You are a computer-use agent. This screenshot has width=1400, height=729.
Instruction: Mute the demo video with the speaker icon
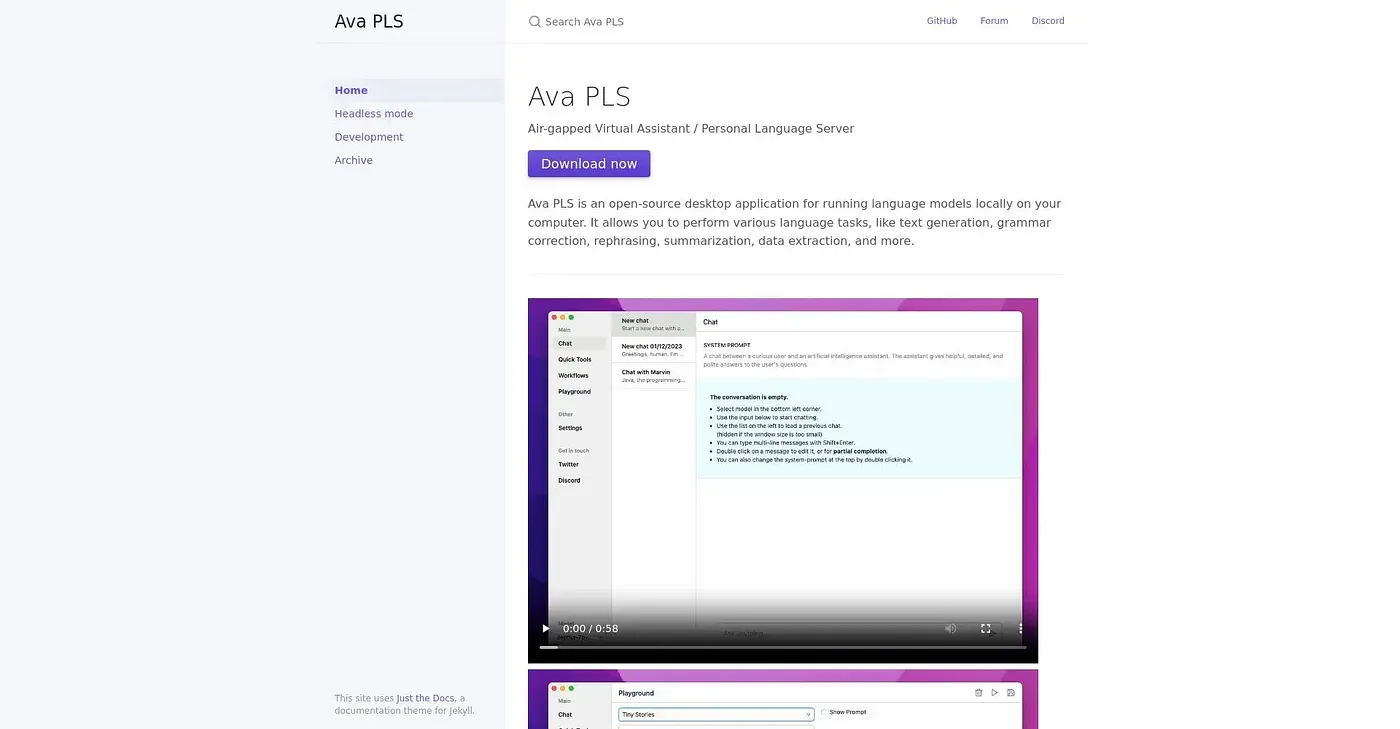click(950, 628)
